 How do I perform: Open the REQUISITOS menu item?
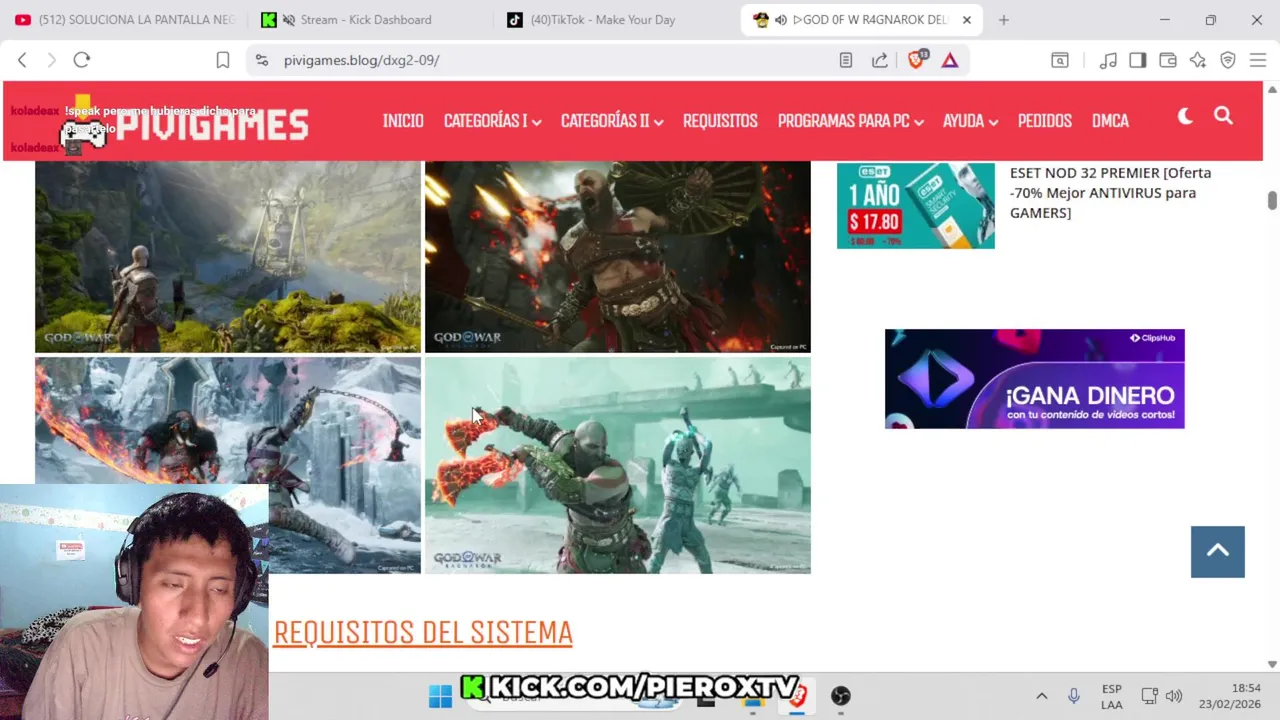click(x=720, y=121)
